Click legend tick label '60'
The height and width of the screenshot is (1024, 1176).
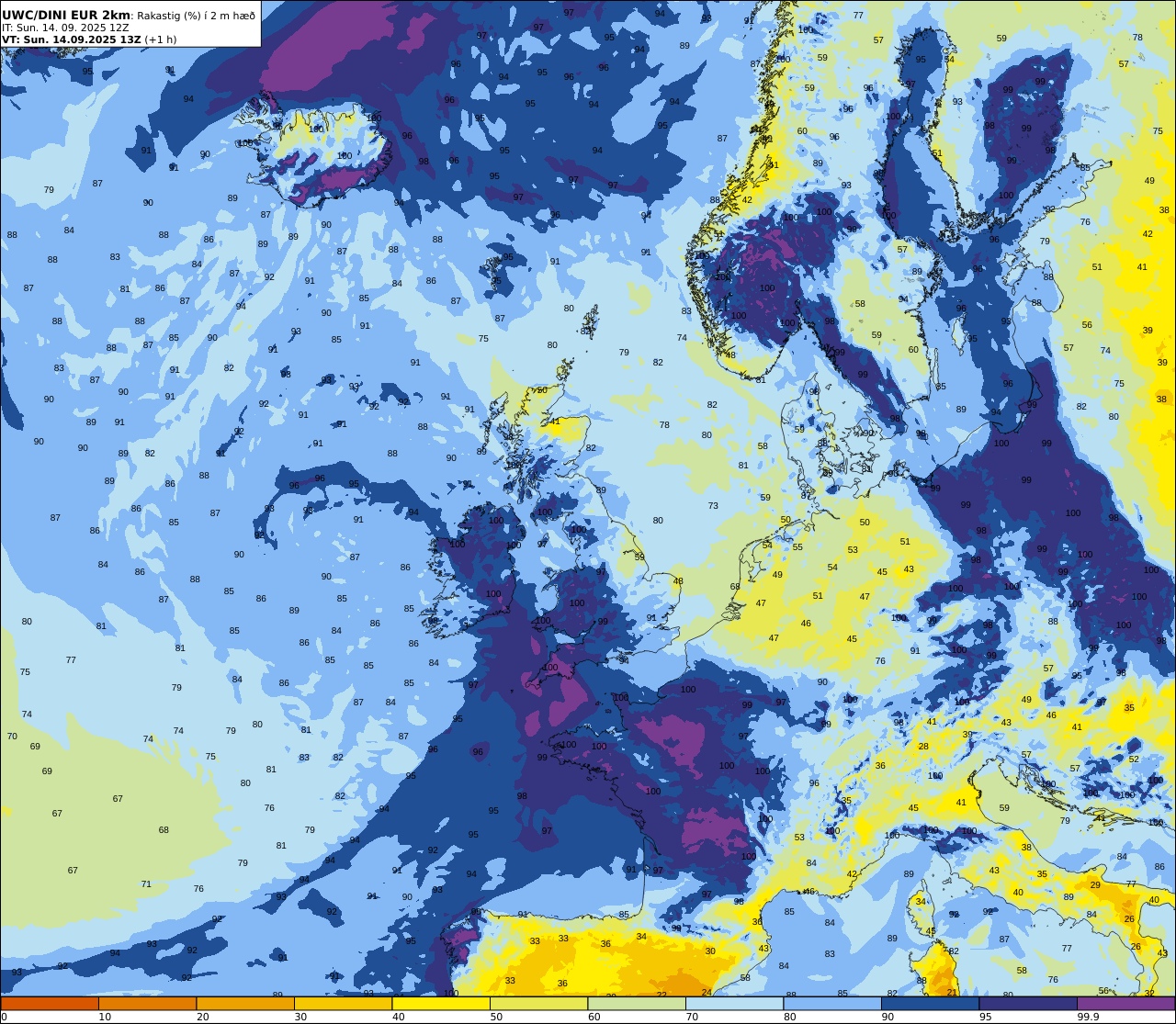coord(594,1017)
